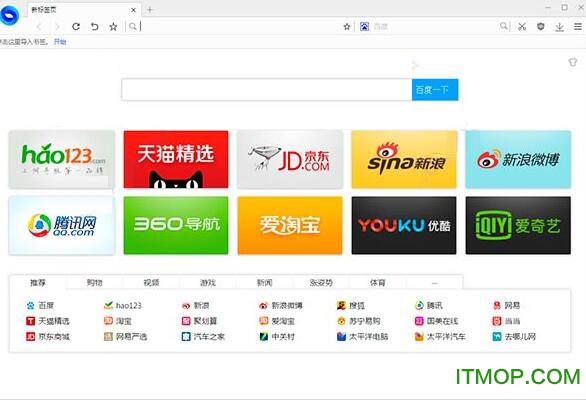Open the 国美在线 link
Screen dimensions: 586x402
coord(437,321)
